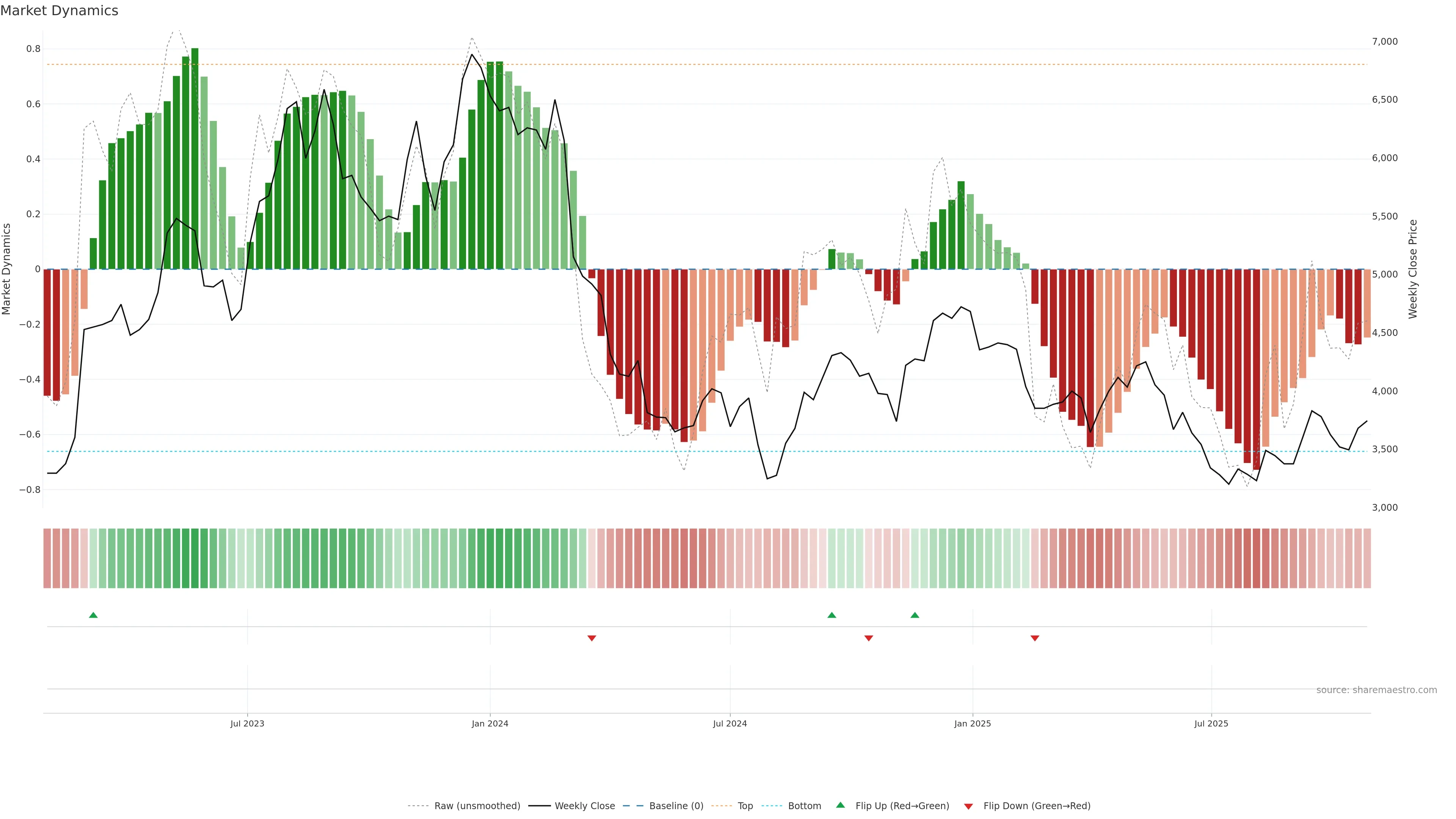Click the Jul 2023 axis label
Viewport: 1456px width, 819px height.
(247, 723)
